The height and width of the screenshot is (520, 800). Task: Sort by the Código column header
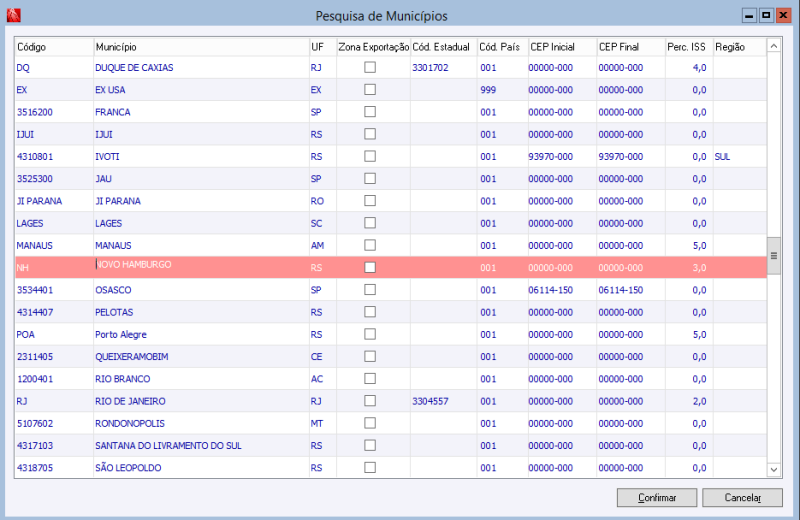54,47
